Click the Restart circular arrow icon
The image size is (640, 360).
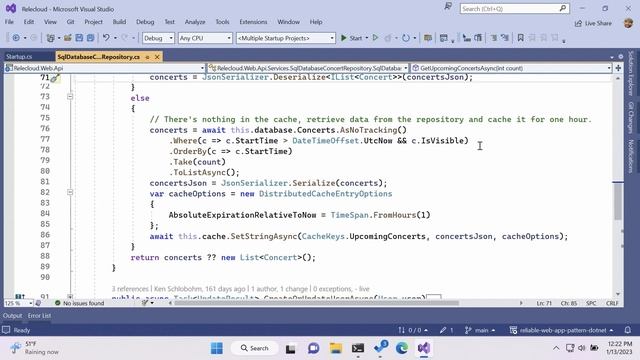point(405,38)
